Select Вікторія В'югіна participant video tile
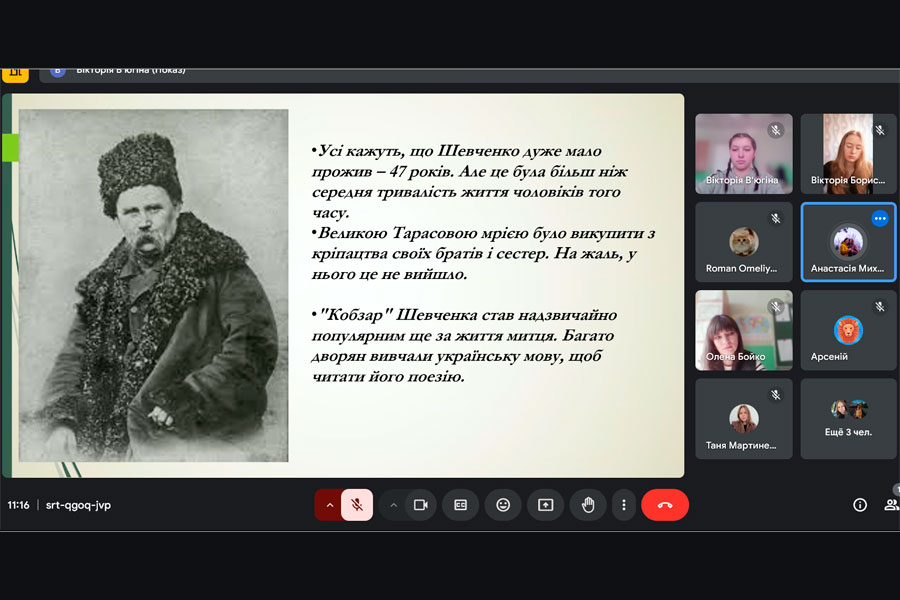The image size is (900, 600). 744,153
